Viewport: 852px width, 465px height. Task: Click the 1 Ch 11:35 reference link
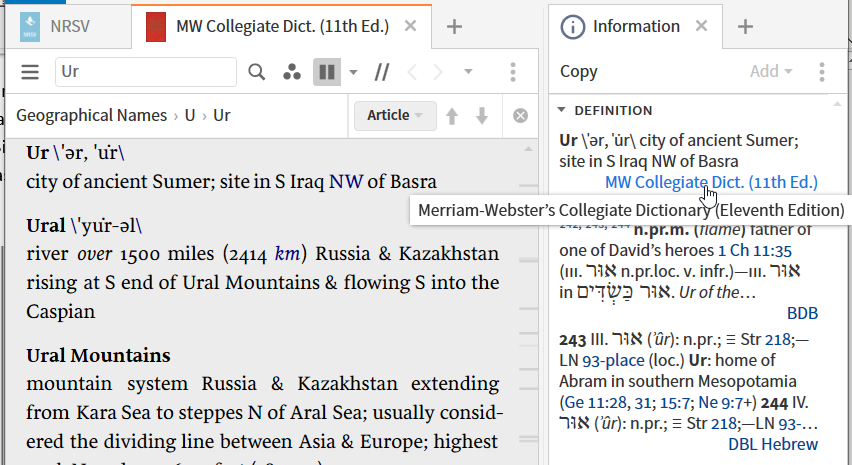pos(755,250)
